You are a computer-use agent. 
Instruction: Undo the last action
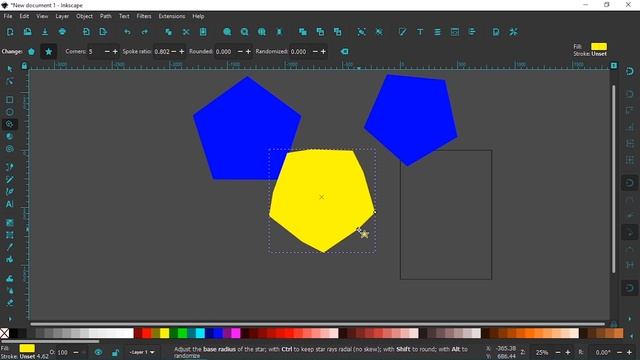click(127, 32)
